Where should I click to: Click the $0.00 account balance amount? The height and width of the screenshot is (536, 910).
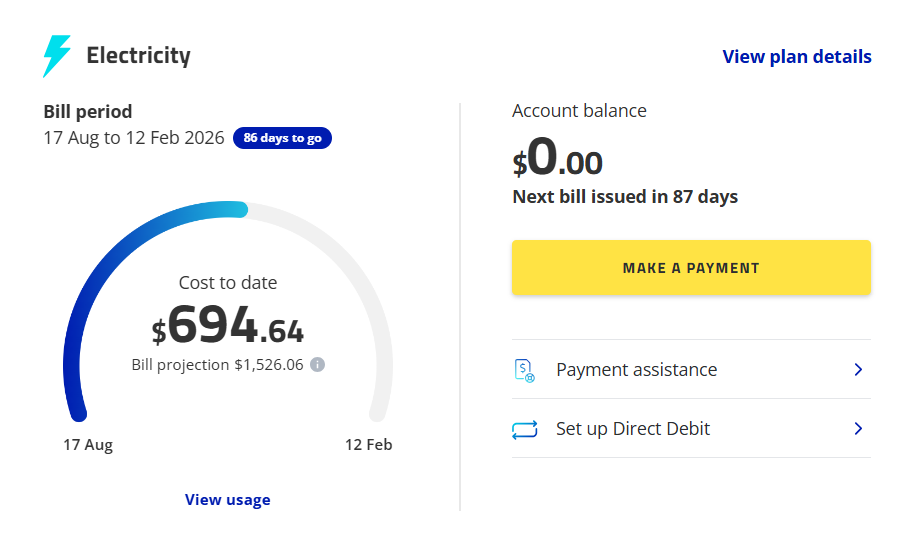tap(558, 159)
